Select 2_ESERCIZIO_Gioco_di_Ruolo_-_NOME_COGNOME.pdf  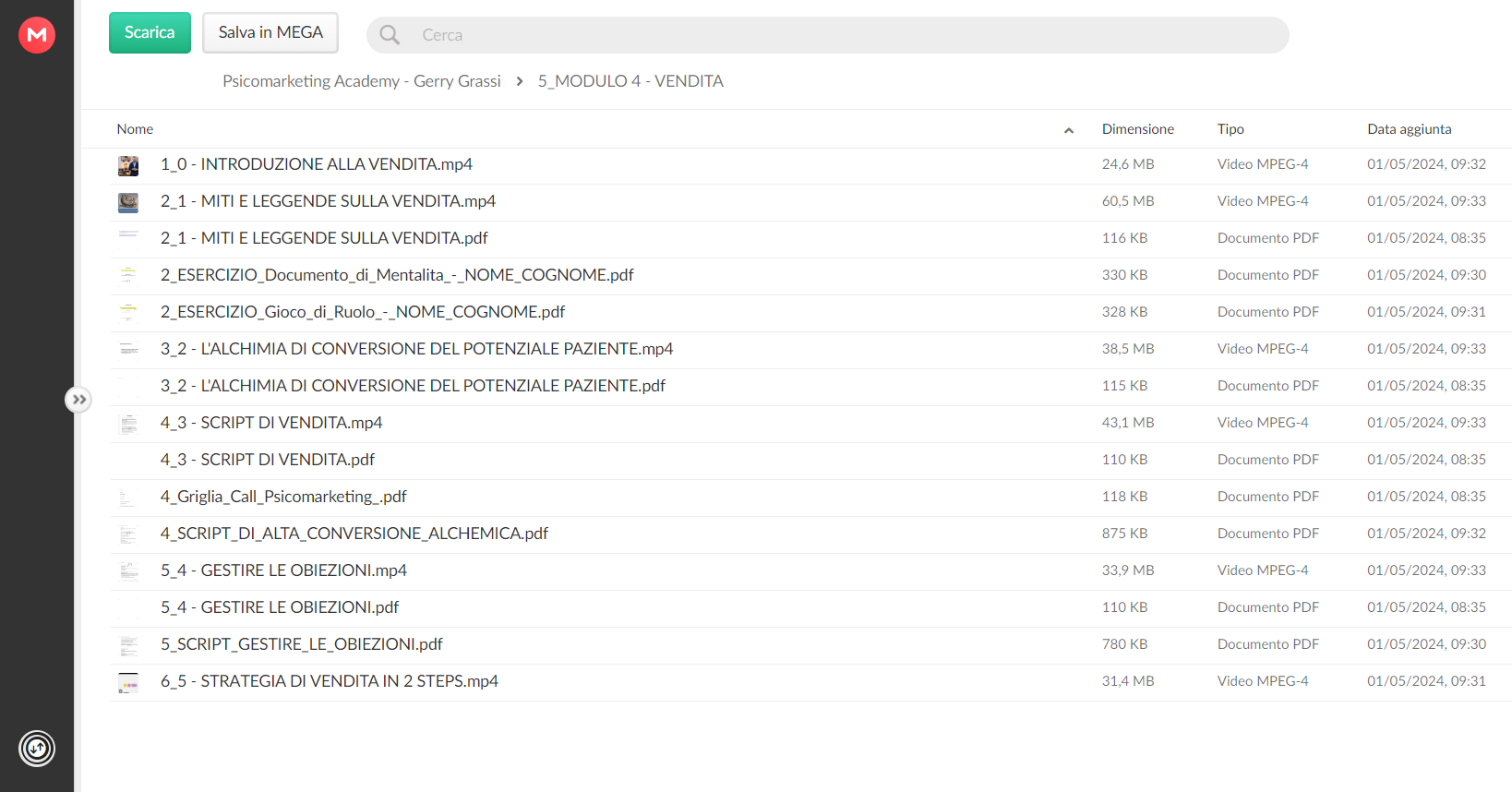pos(363,312)
